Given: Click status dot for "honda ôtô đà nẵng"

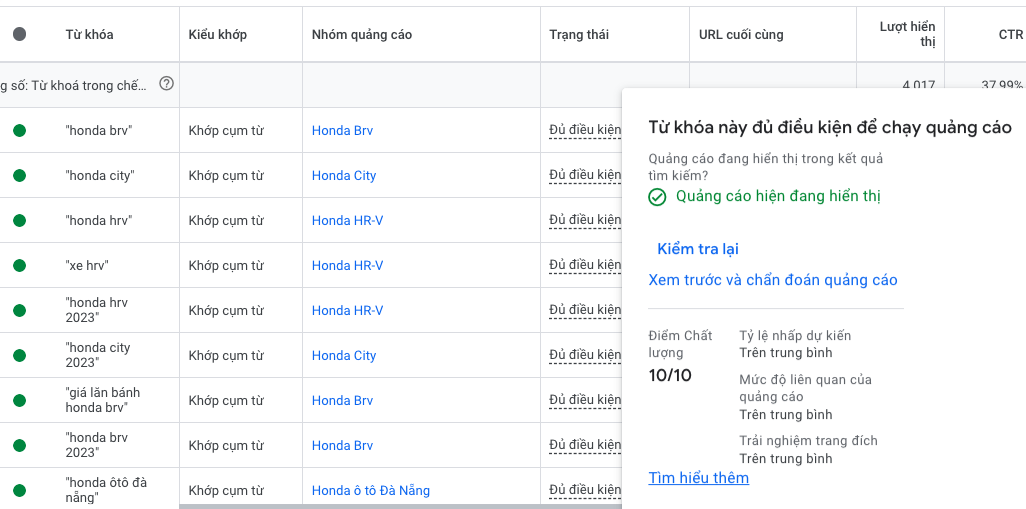Looking at the screenshot, I should [x=19, y=490].
